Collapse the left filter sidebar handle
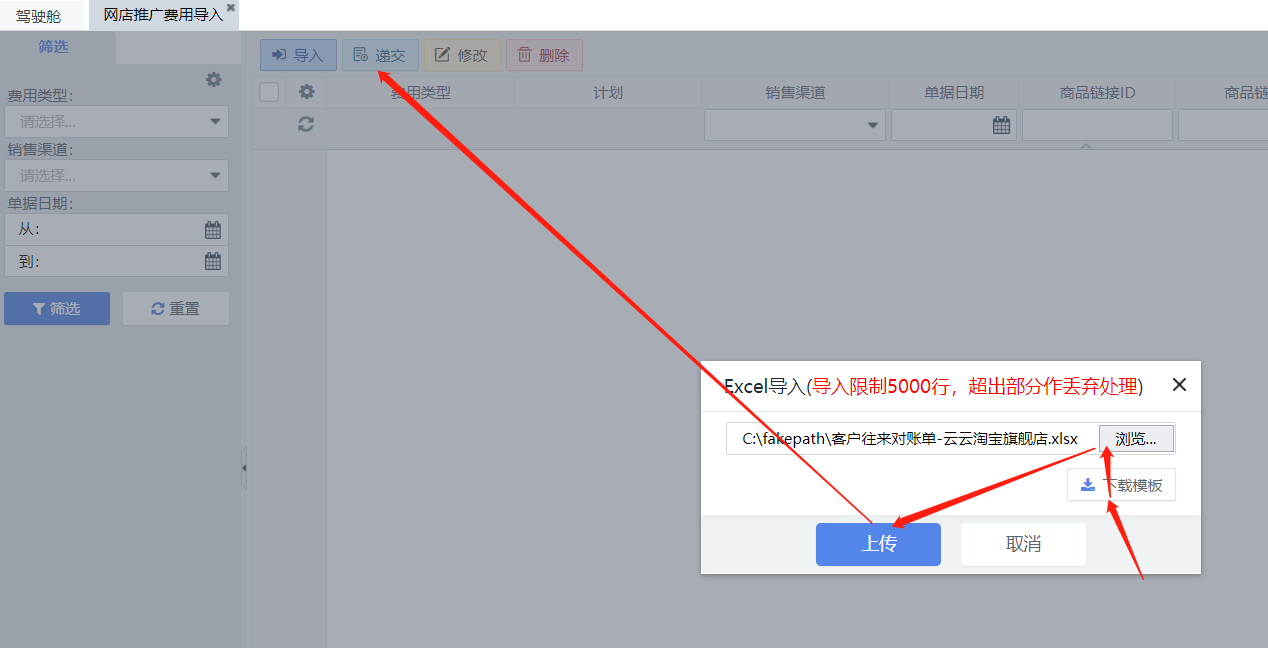This screenshot has width=1268, height=648. click(x=244, y=467)
